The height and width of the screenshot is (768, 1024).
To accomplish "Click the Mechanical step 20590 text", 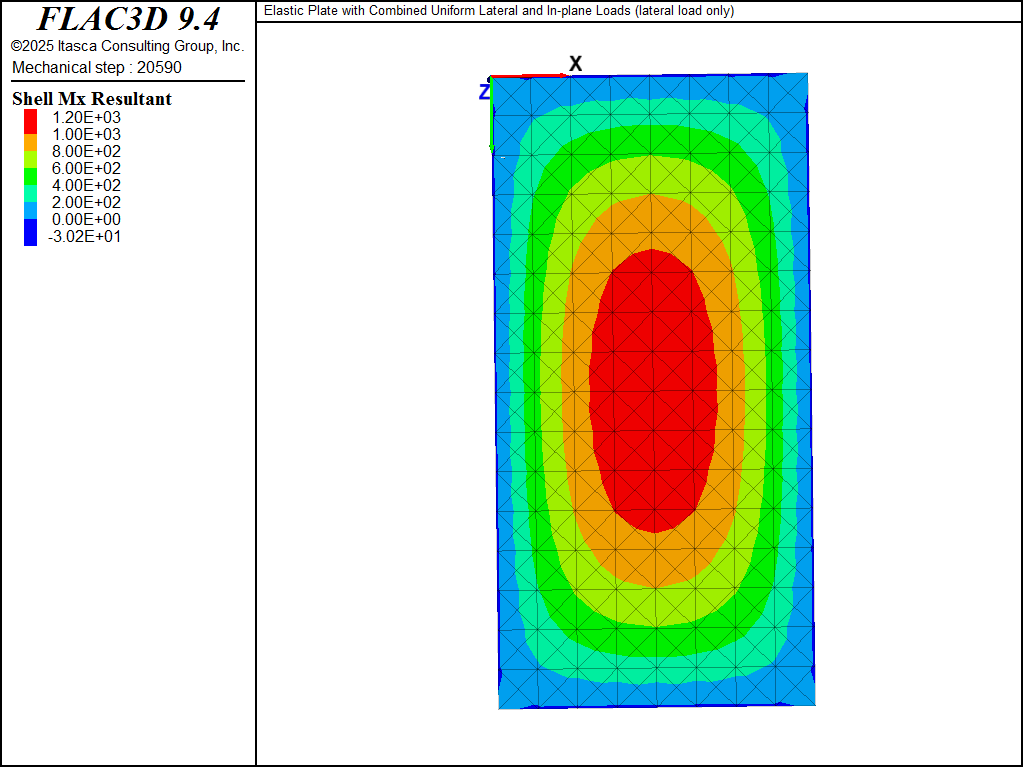I will [x=97, y=67].
